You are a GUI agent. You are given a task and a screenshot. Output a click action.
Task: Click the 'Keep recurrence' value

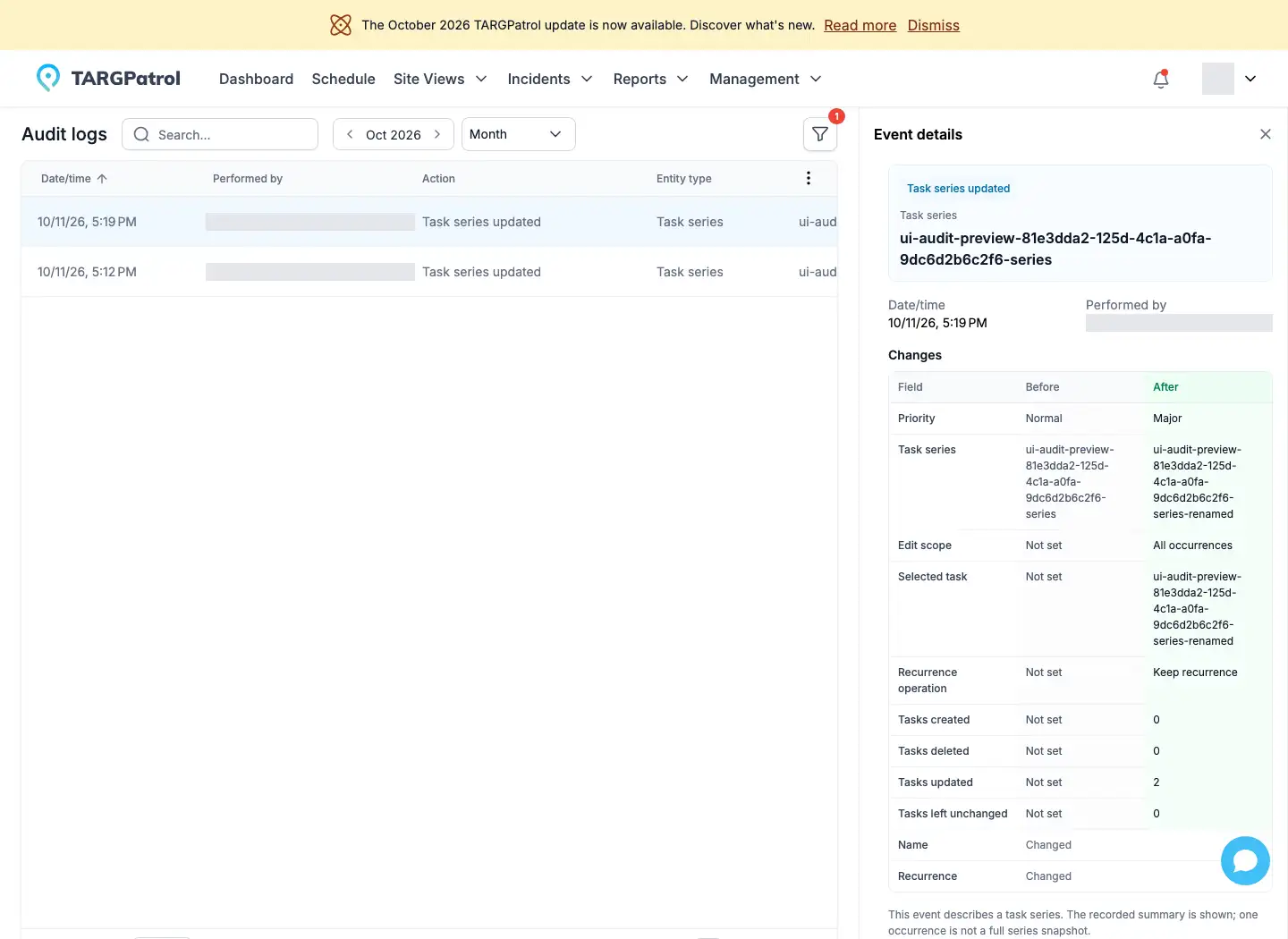tap(1195, 673)
